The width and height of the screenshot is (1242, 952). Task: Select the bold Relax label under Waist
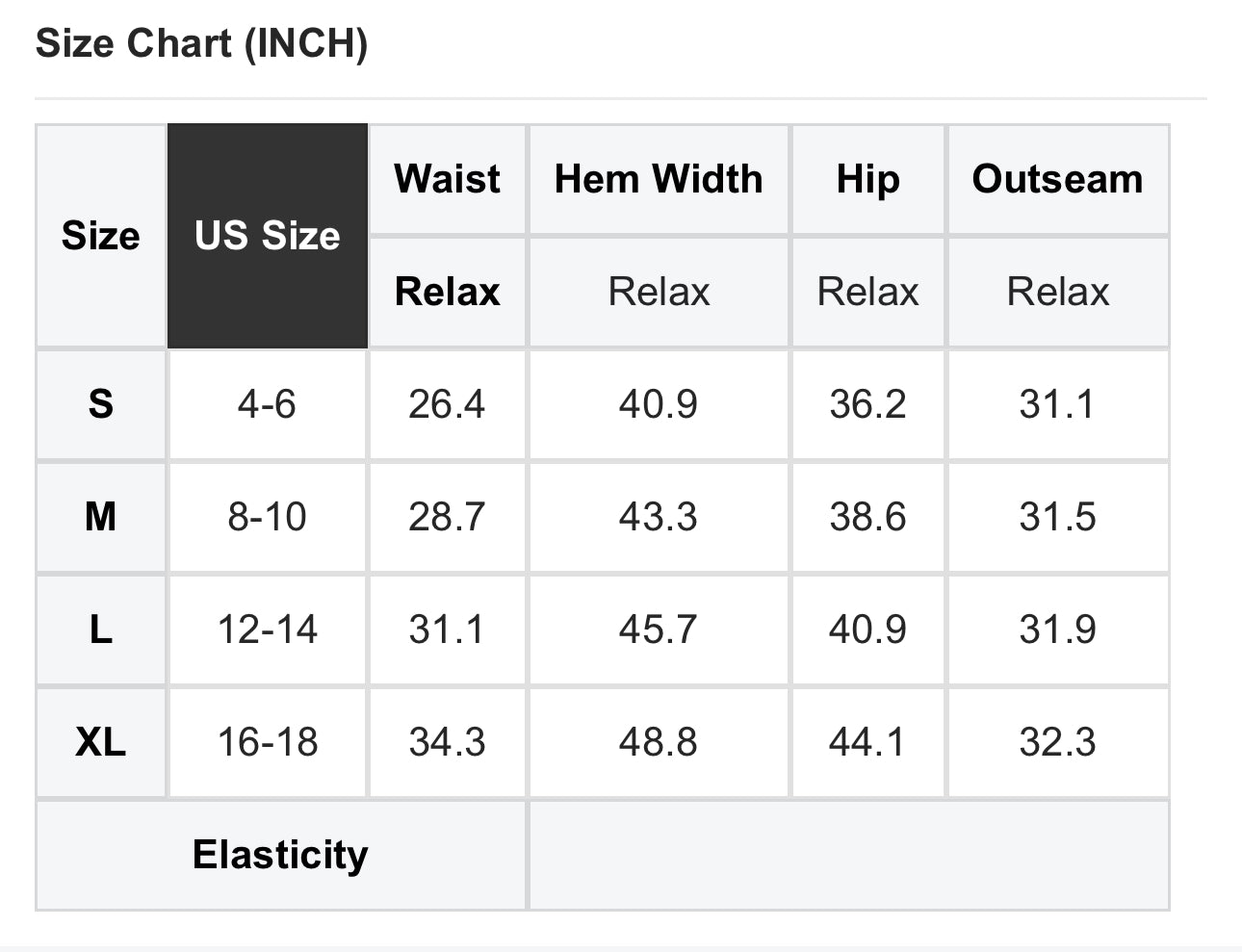coord(447,292)
